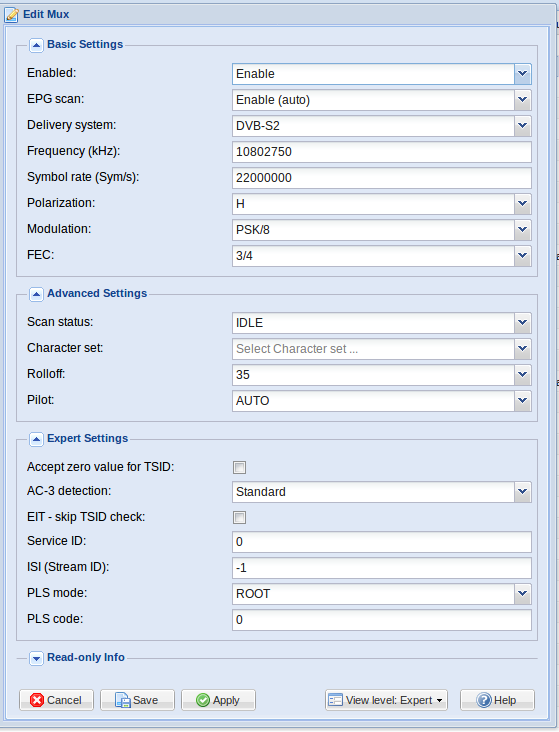Click the Save floppy disk icon
Screen dimensions: 559x732
tap(122, 700)
